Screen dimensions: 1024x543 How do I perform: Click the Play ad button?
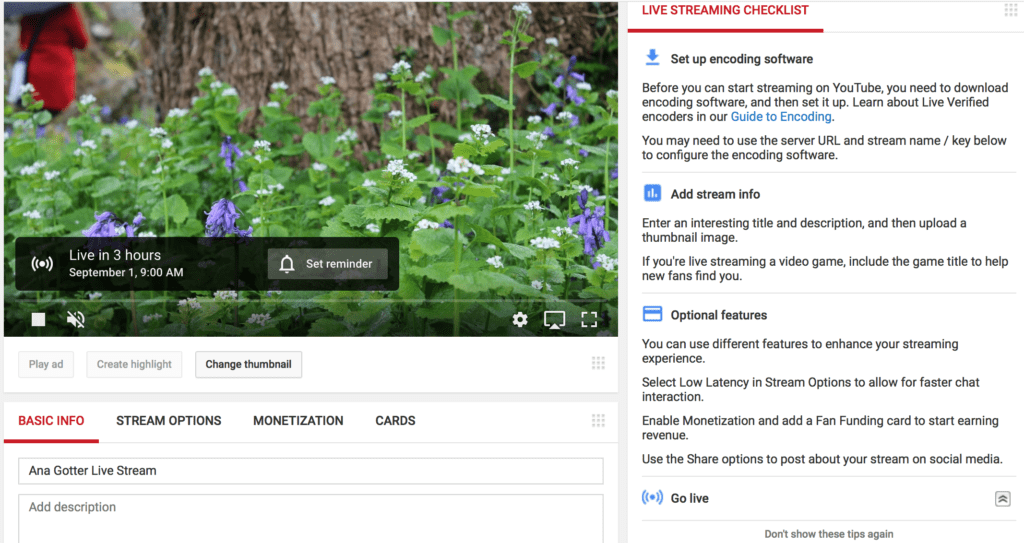tap(46, 364)
